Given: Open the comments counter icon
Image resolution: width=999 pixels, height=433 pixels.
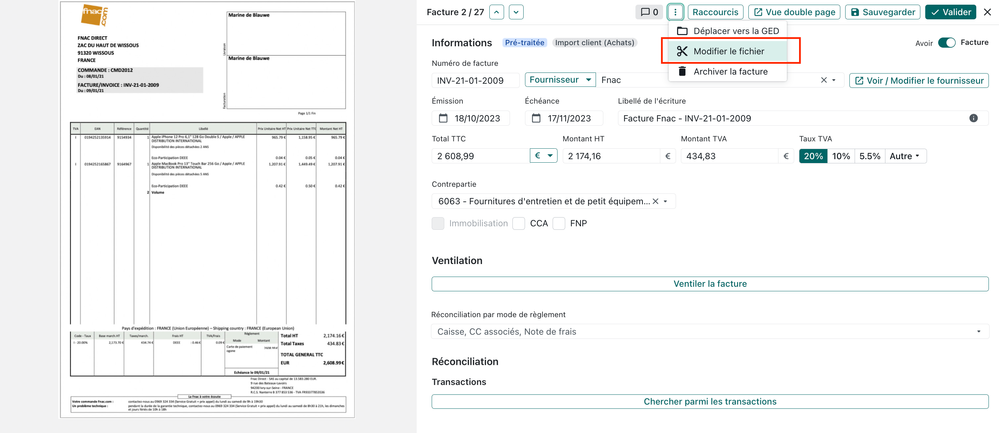Looking at the screenshot, I should (649, 12).
